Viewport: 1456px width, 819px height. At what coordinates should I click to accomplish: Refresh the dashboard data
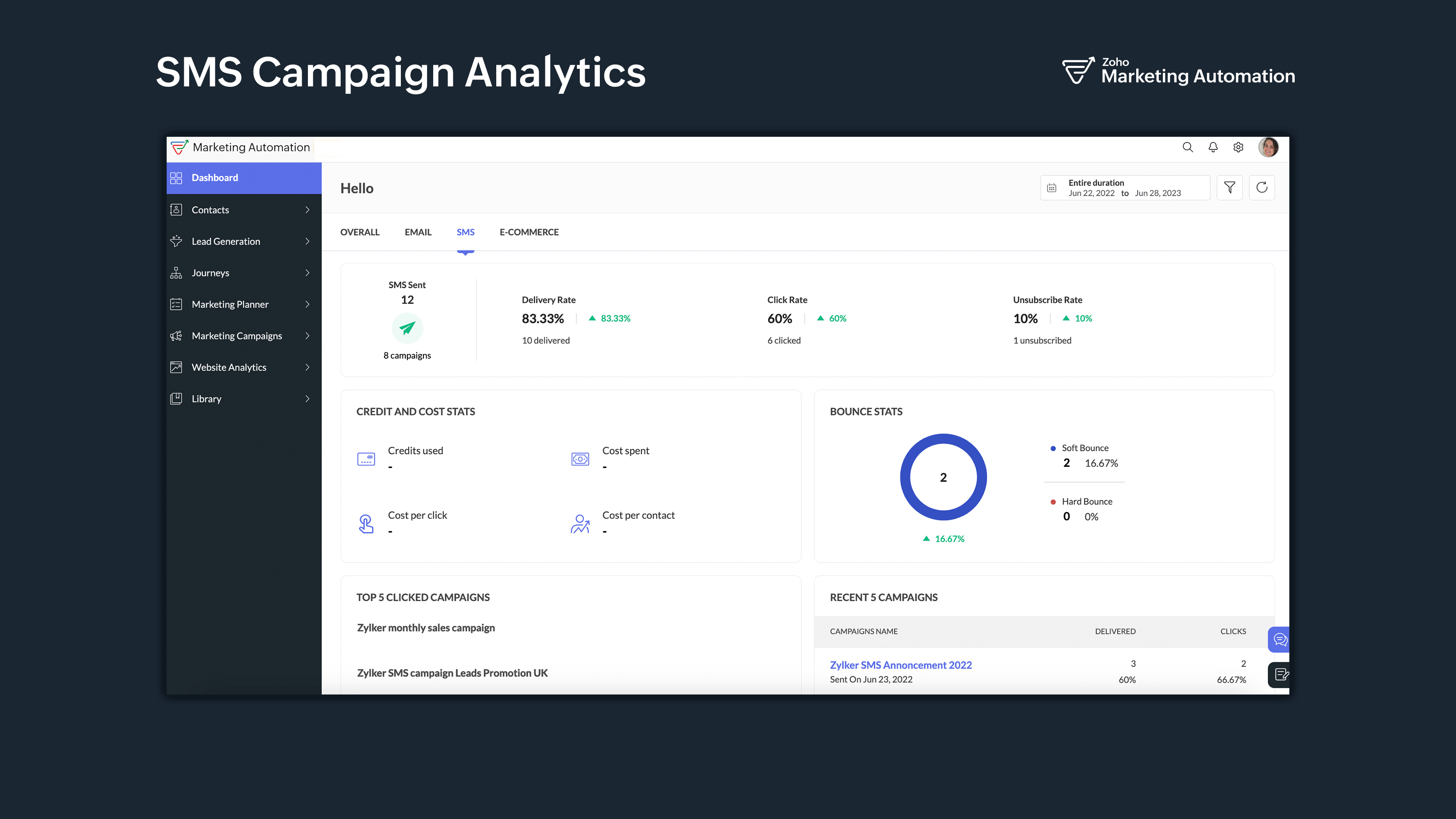(x=1262, y=188)
